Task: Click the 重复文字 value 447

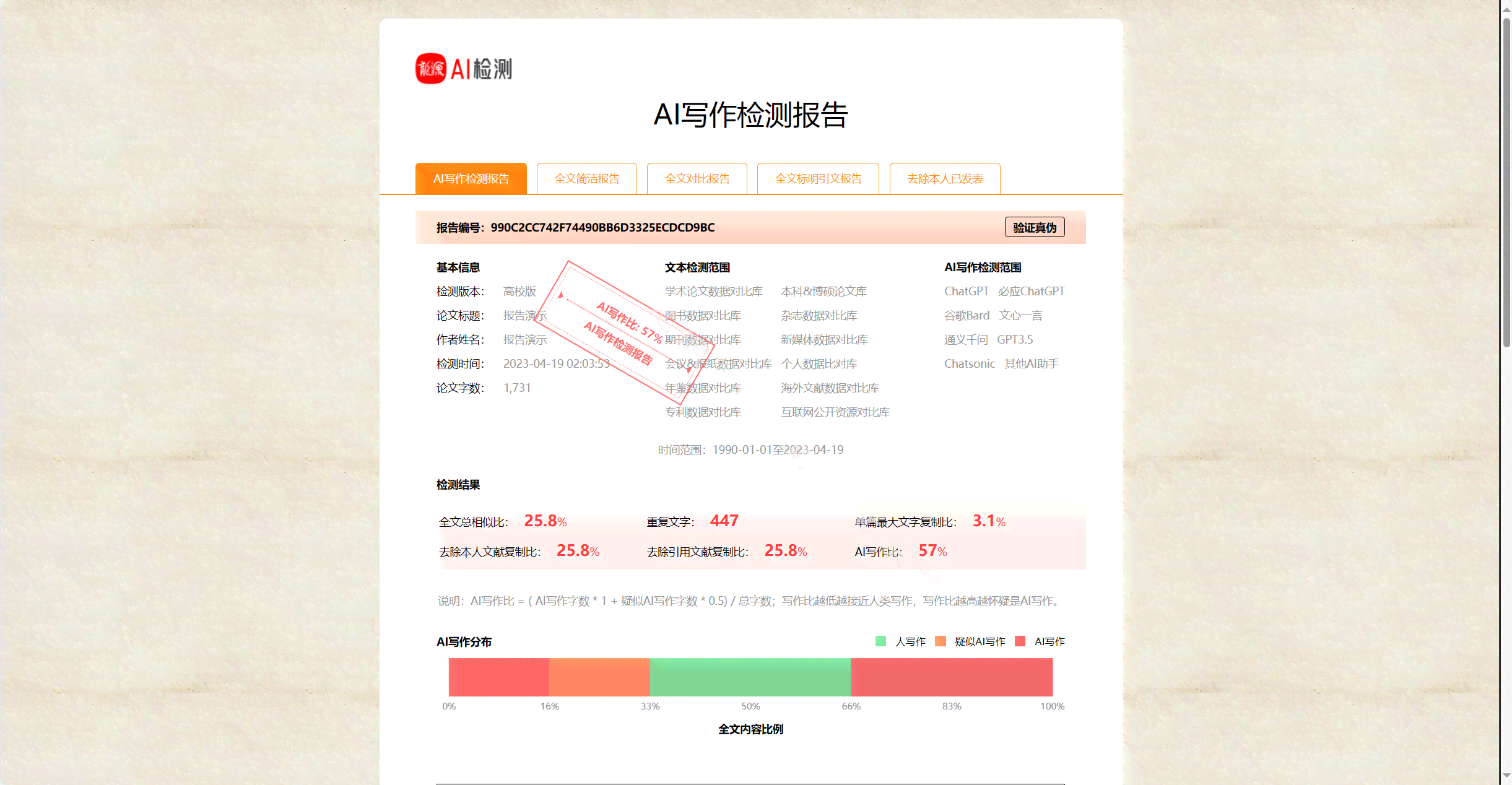Action: coord(724,521)
